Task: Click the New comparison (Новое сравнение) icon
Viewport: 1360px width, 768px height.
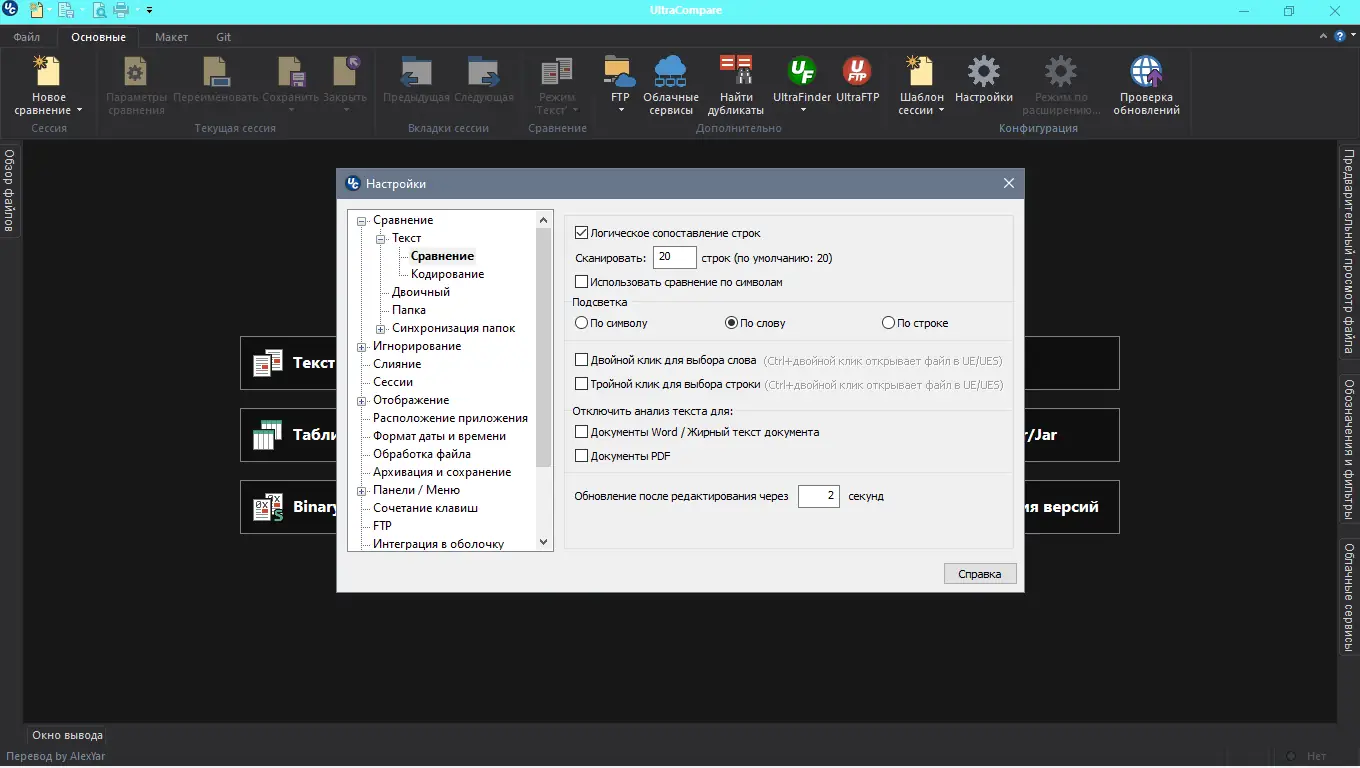Action: point(47,72)
